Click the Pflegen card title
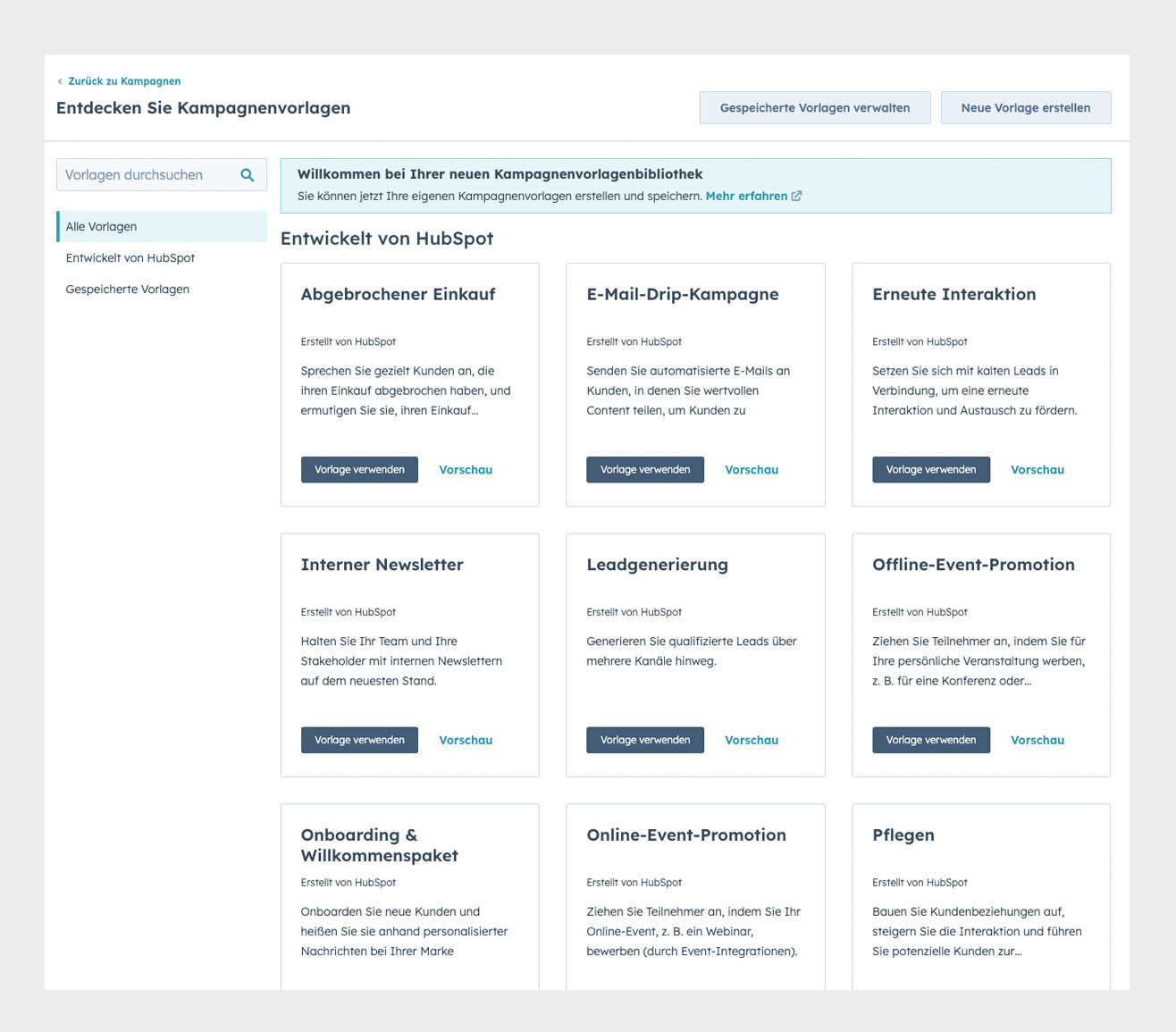The width and height of the screenshot is (1176, 1032). (x=903, y=835)
